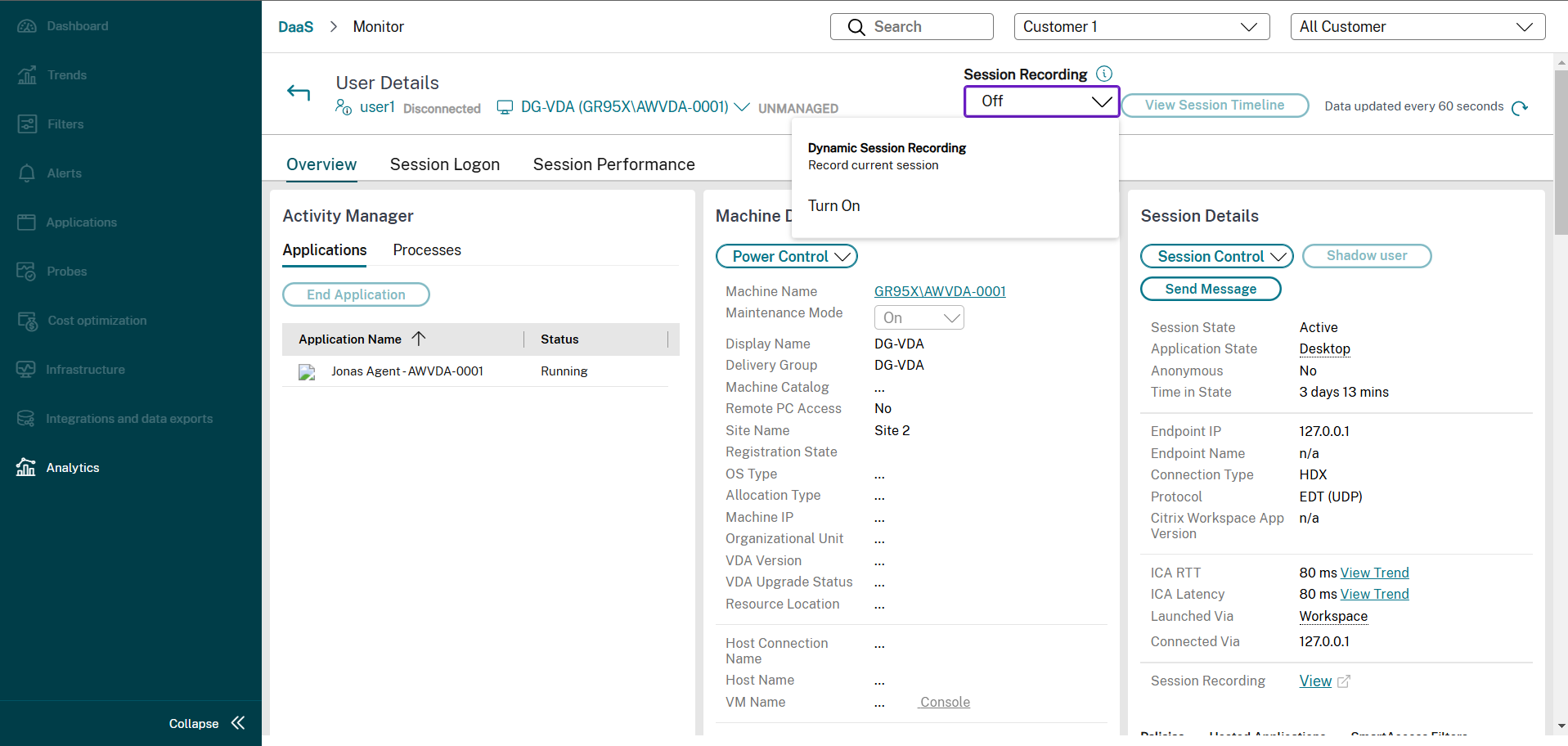Click the Session Recording info icon
This screenshot has width=1568, height=746.
coord(1103,74)
